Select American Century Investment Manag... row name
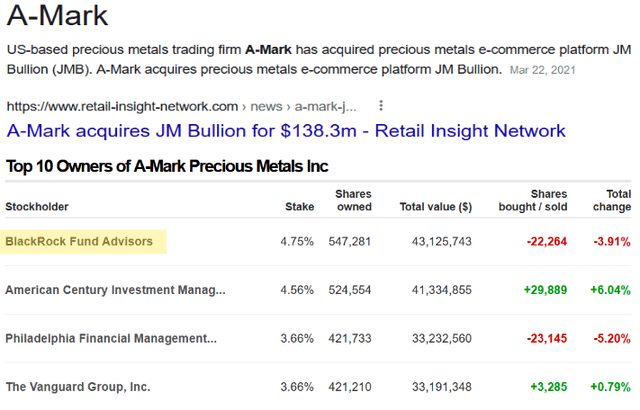This screenshot has height=410, width=640. pos(115,290)
